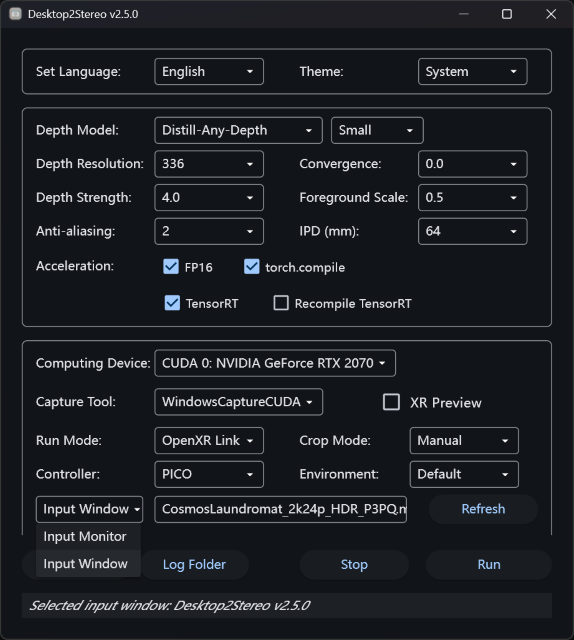
Task: Close the Desktop2Stereo window
Action: point(551,14)
